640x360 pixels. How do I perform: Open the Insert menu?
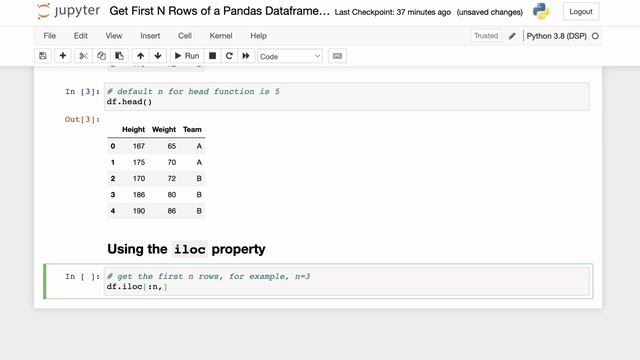[150, 36]
